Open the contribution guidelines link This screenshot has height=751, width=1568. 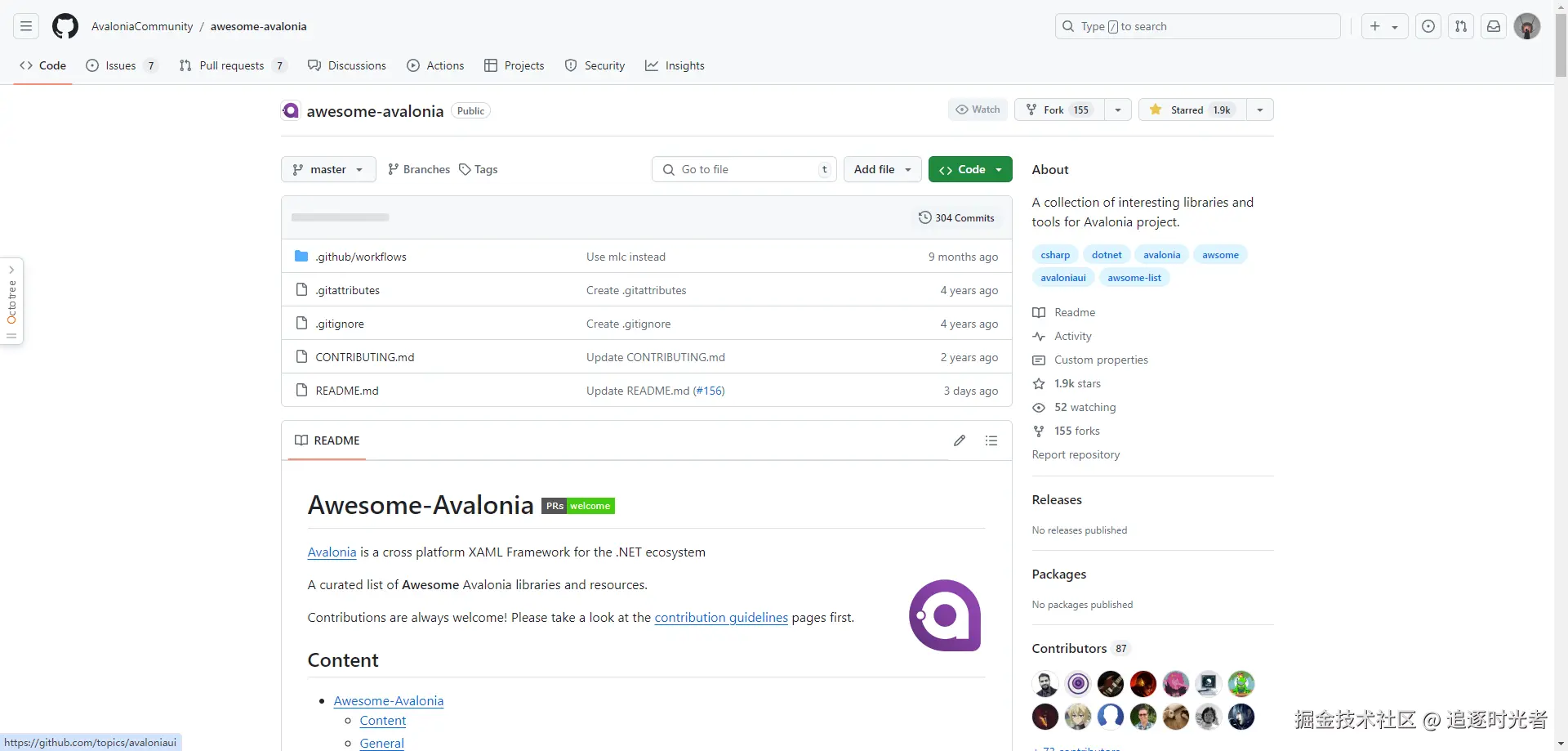[721, 617]
